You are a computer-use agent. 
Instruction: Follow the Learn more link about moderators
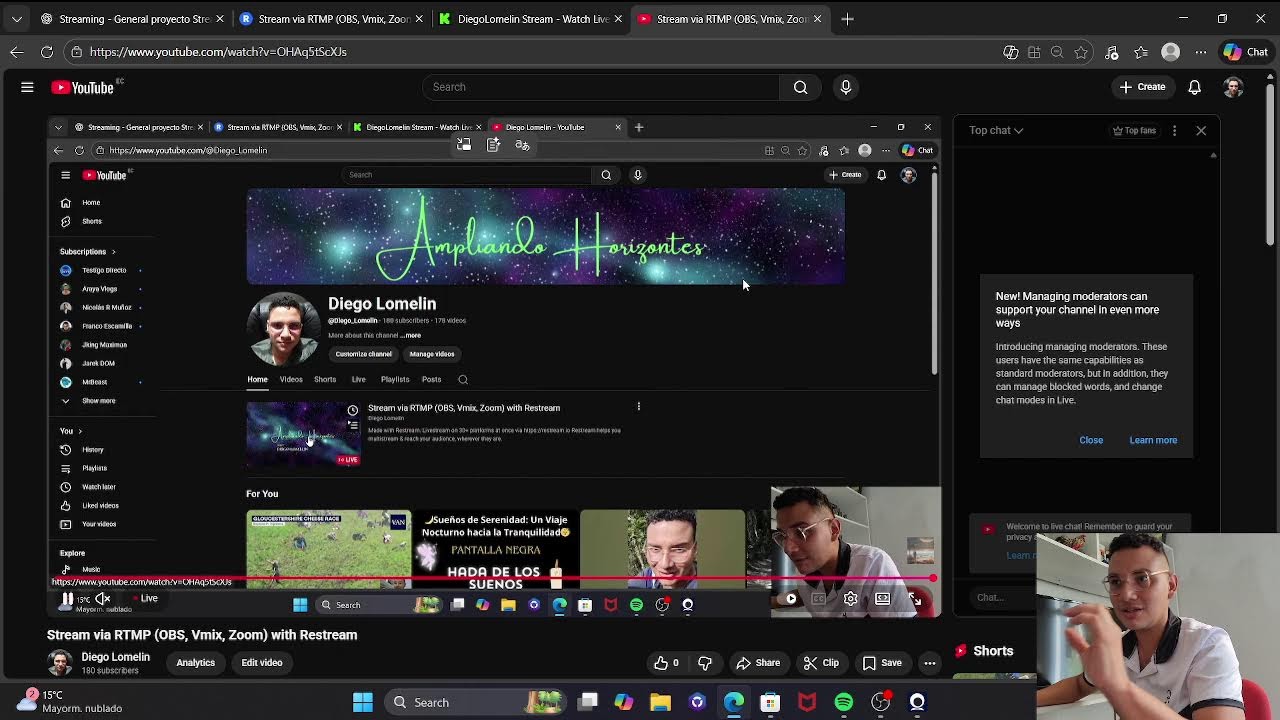(x=1153, y=440)
